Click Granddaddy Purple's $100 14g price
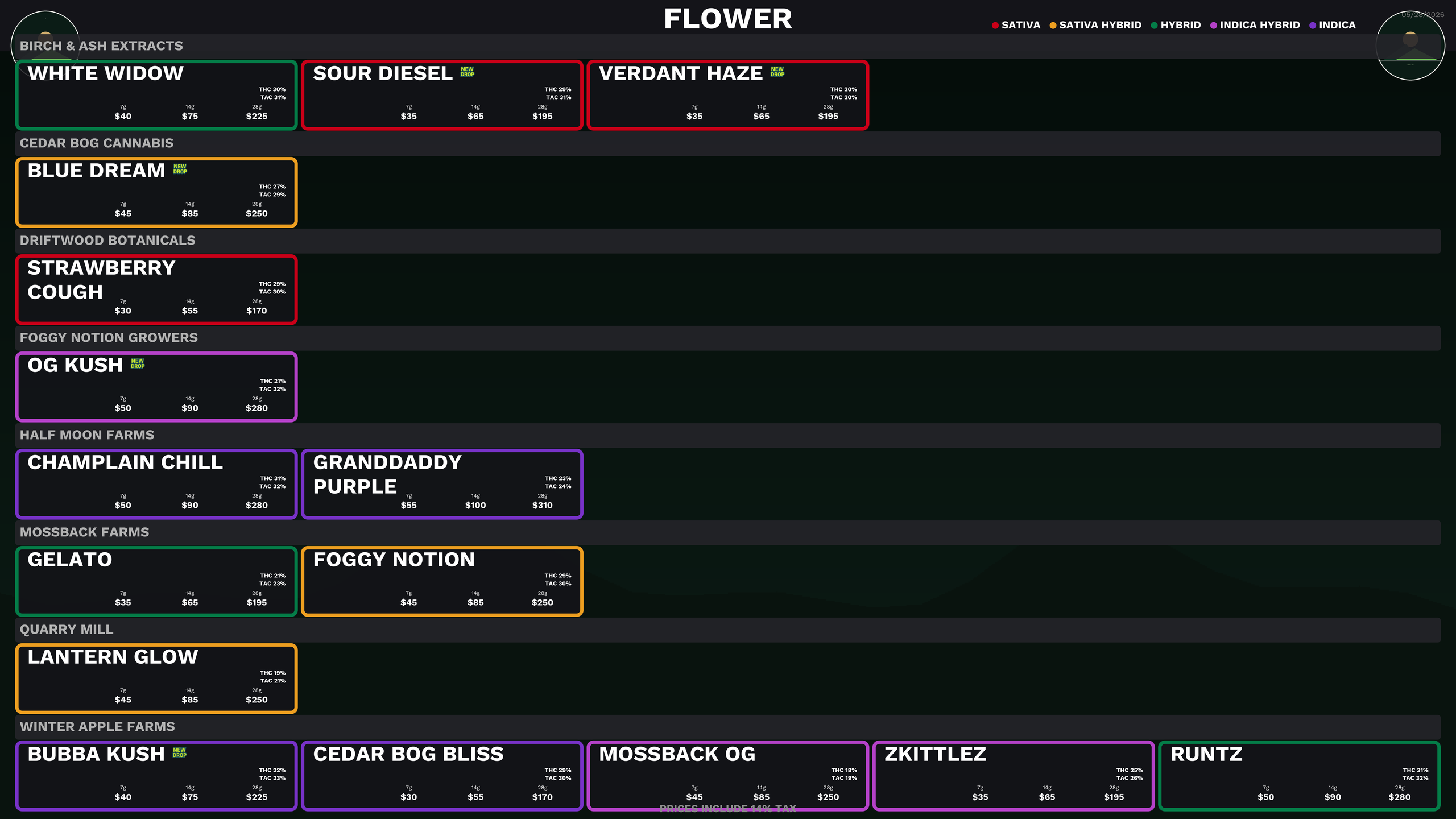Screen dimensions: 1456x819 point(475,505)
